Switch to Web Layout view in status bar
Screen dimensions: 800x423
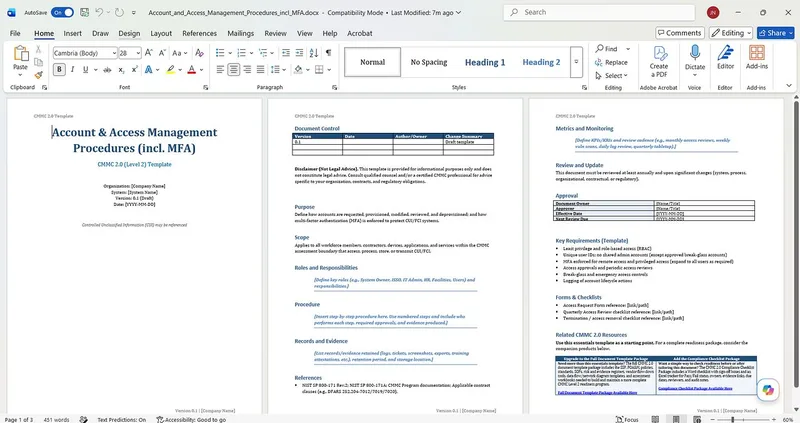(x=696, y=419)
